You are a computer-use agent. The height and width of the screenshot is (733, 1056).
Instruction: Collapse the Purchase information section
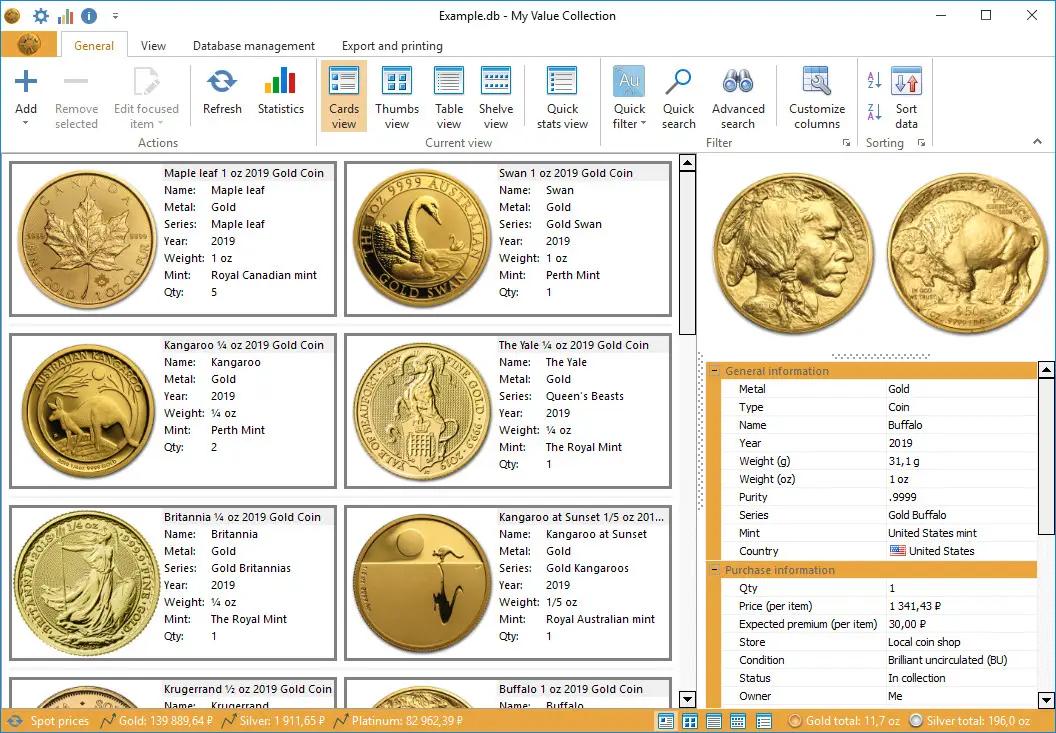[715, 570]
